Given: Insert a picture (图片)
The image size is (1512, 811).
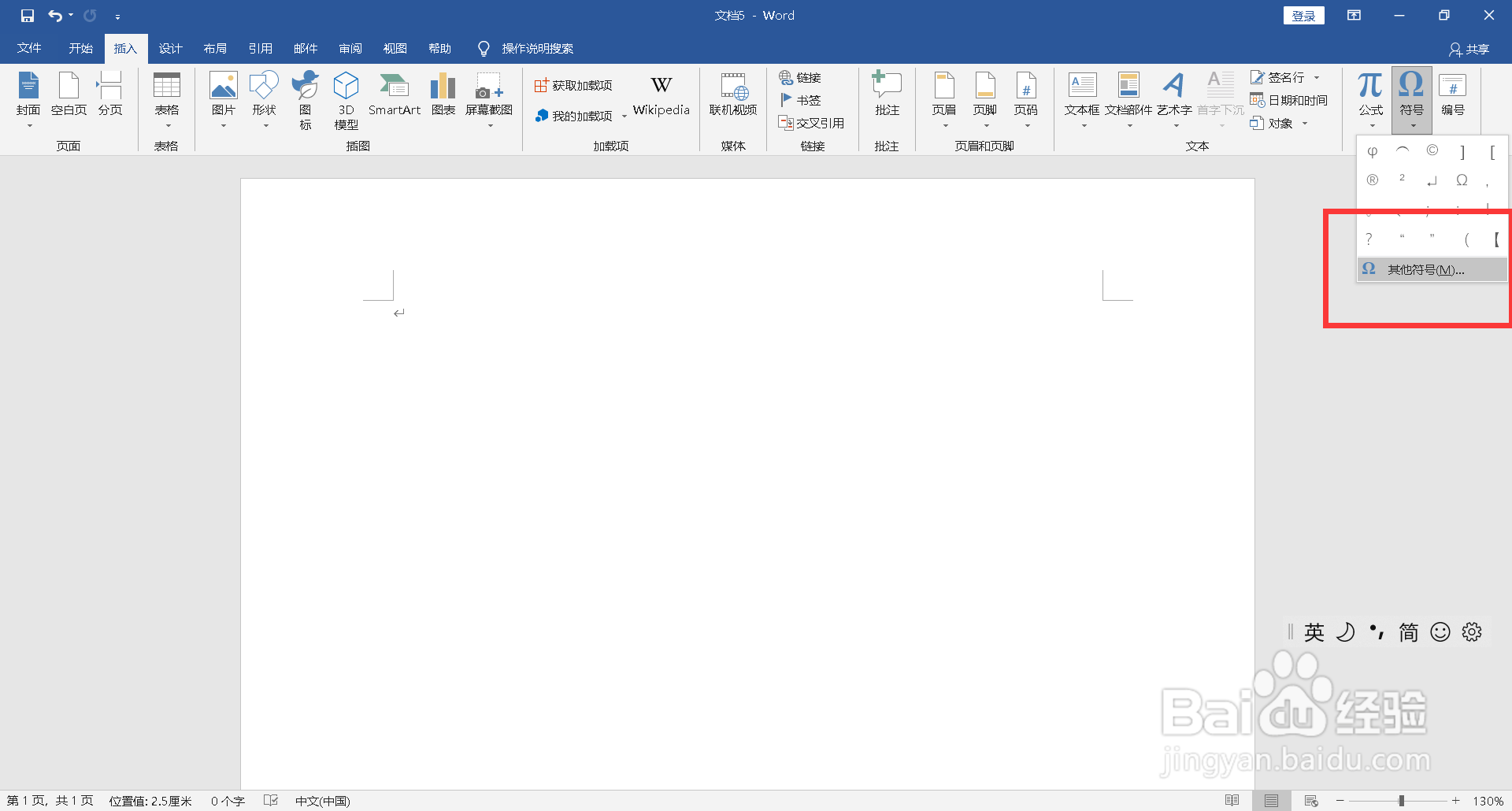Looking at the screenshot, I should coord(224,100).
